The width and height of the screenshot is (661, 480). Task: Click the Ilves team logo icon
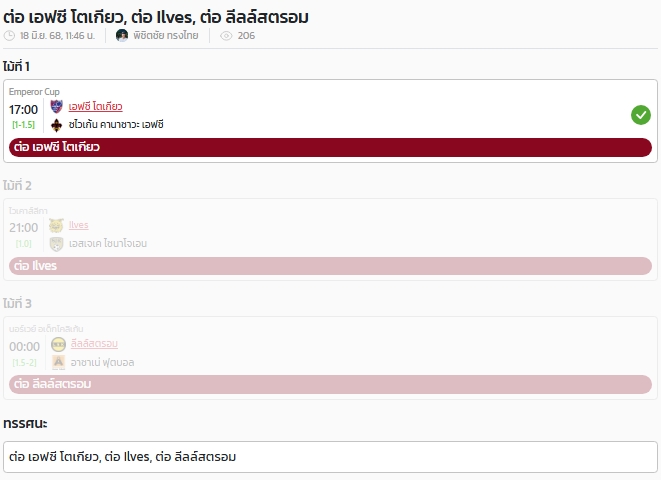coord(56,225)
